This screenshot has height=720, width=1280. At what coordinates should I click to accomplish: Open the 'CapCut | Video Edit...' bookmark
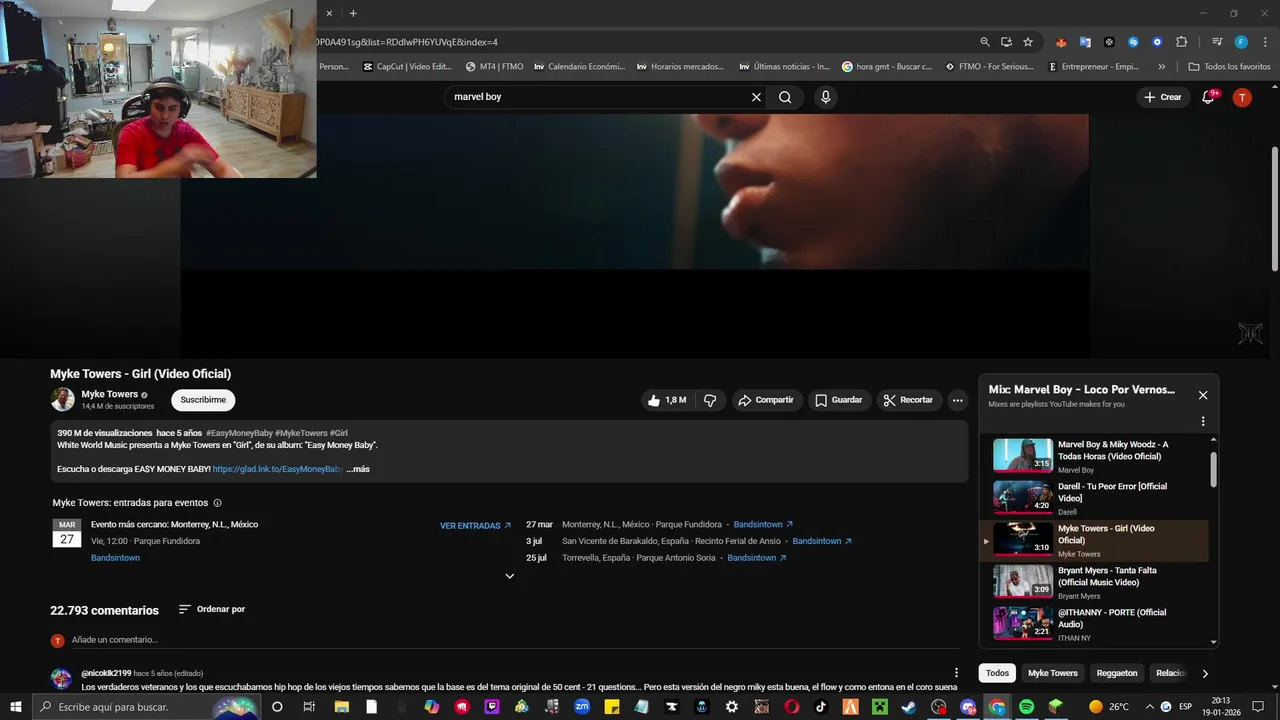click(407, 67)
